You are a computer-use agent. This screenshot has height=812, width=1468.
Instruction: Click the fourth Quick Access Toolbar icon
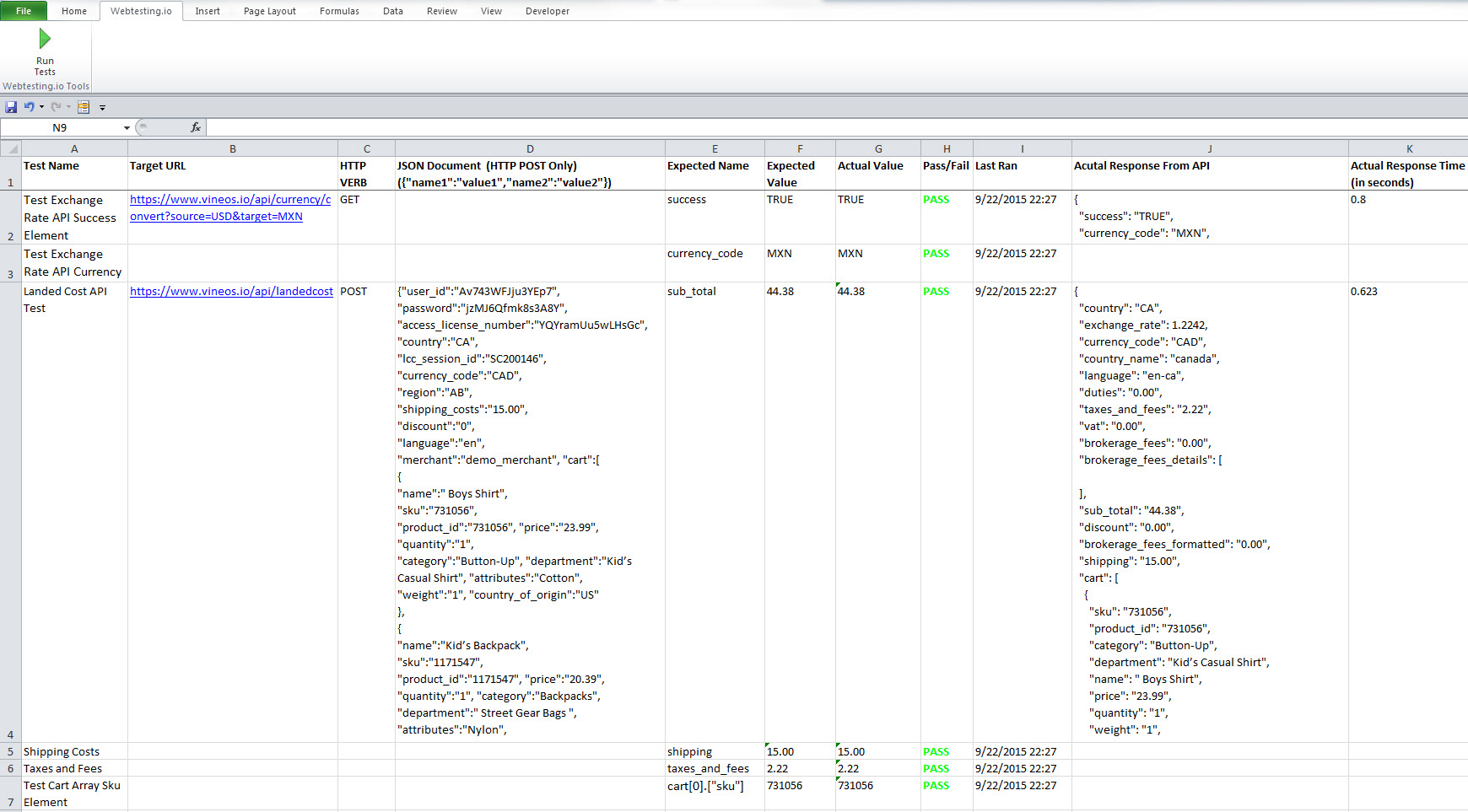coord(84,107)
